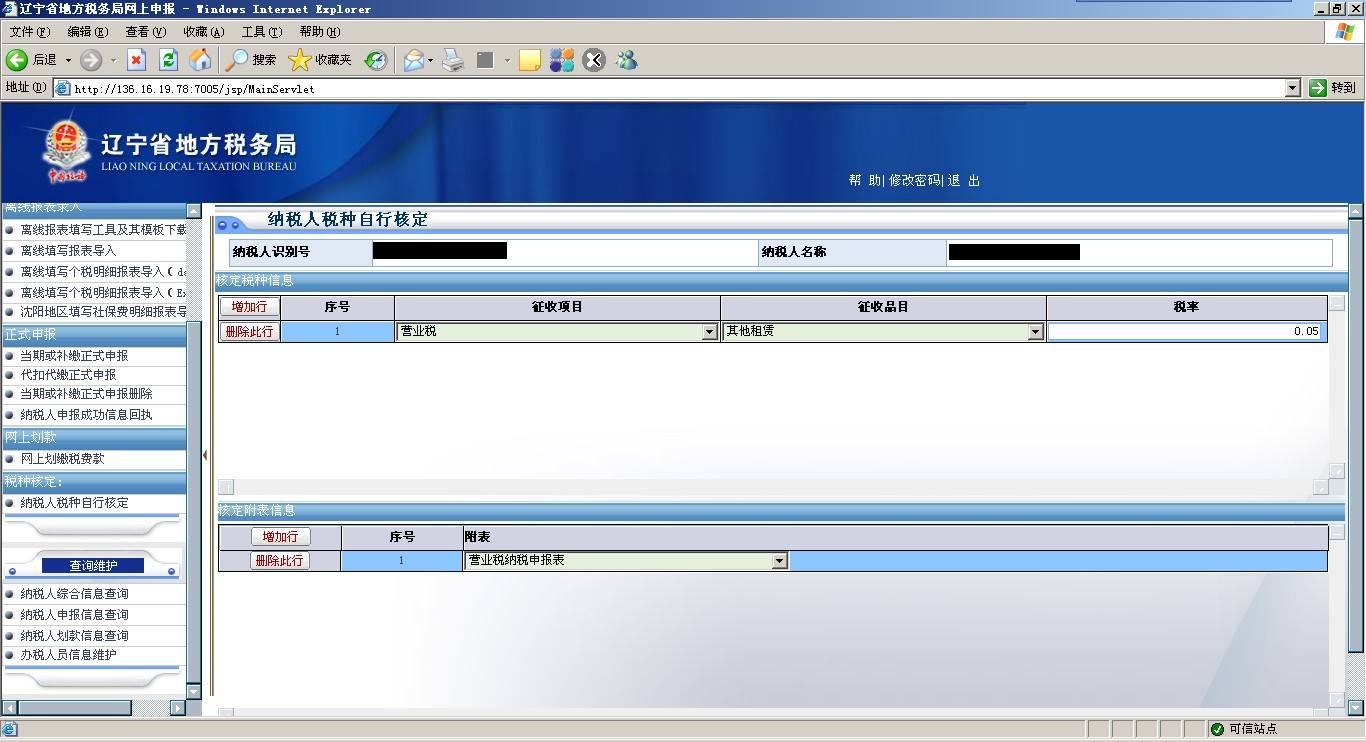Expand the 征收品目 dropdown showing 其他租赁
Image resolution: width=1366 pixels, height=742 pixels.
(1035, 332)
